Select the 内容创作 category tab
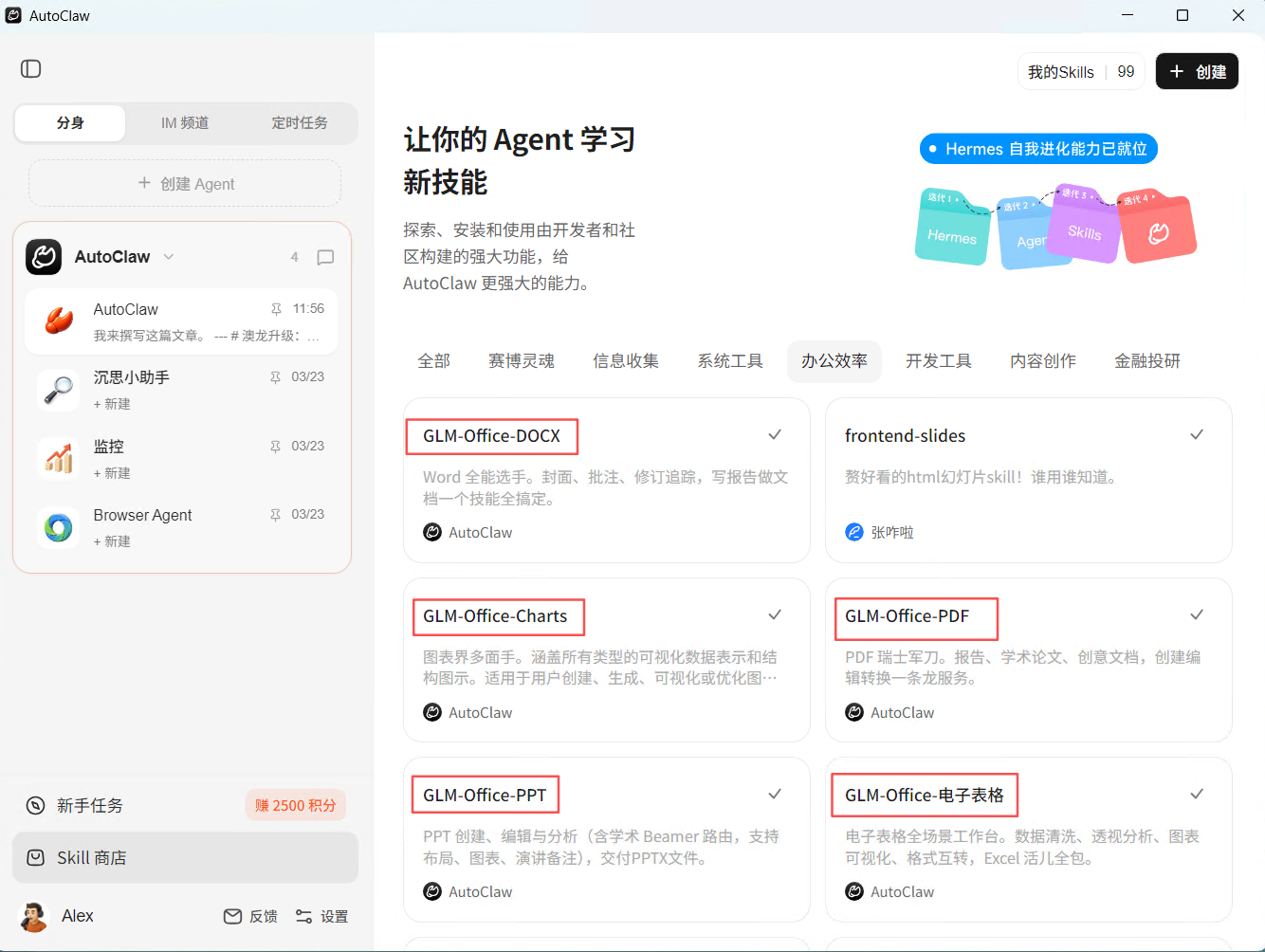Viewport: 1265px width, 952px height. 1043,361
